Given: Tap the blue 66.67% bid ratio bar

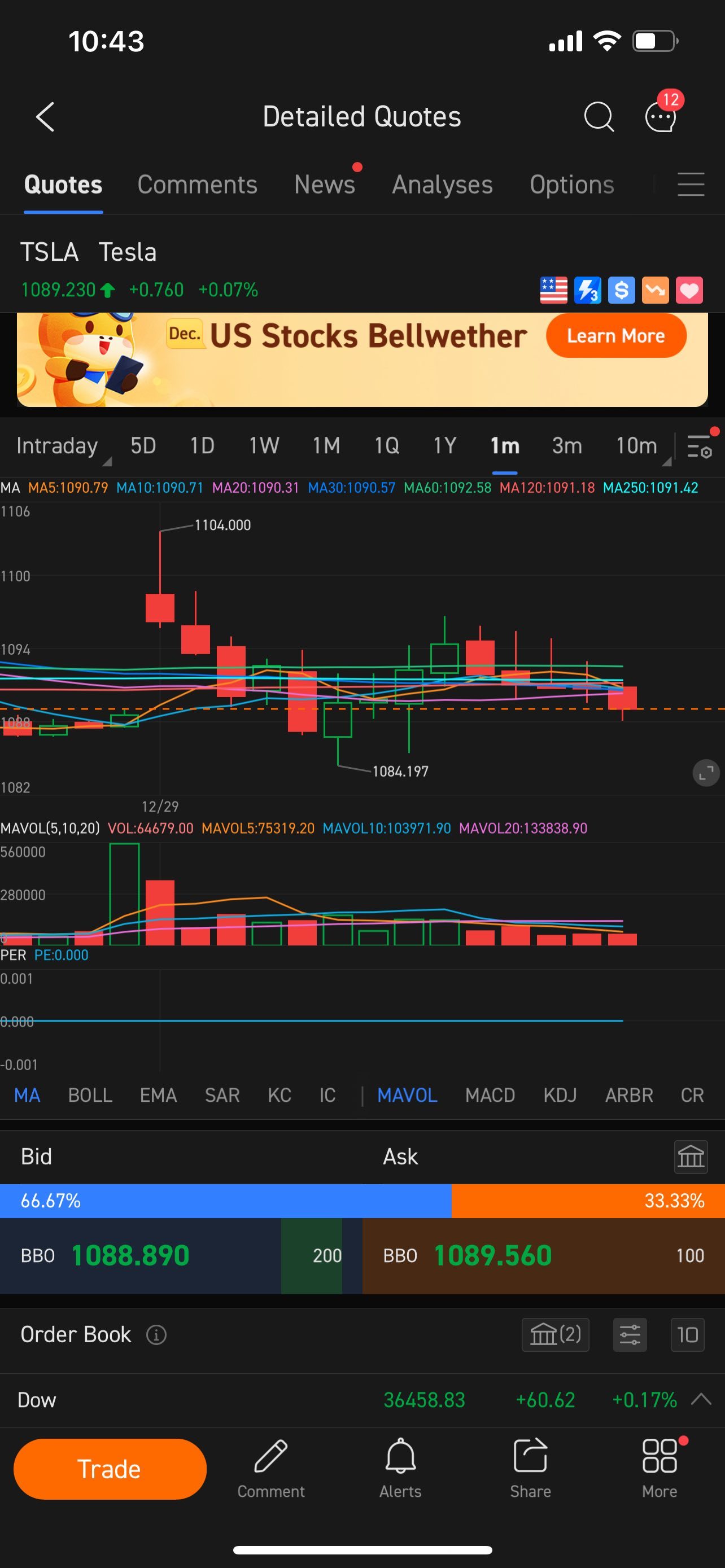Looking at the screenshot, I should 226,1201.
